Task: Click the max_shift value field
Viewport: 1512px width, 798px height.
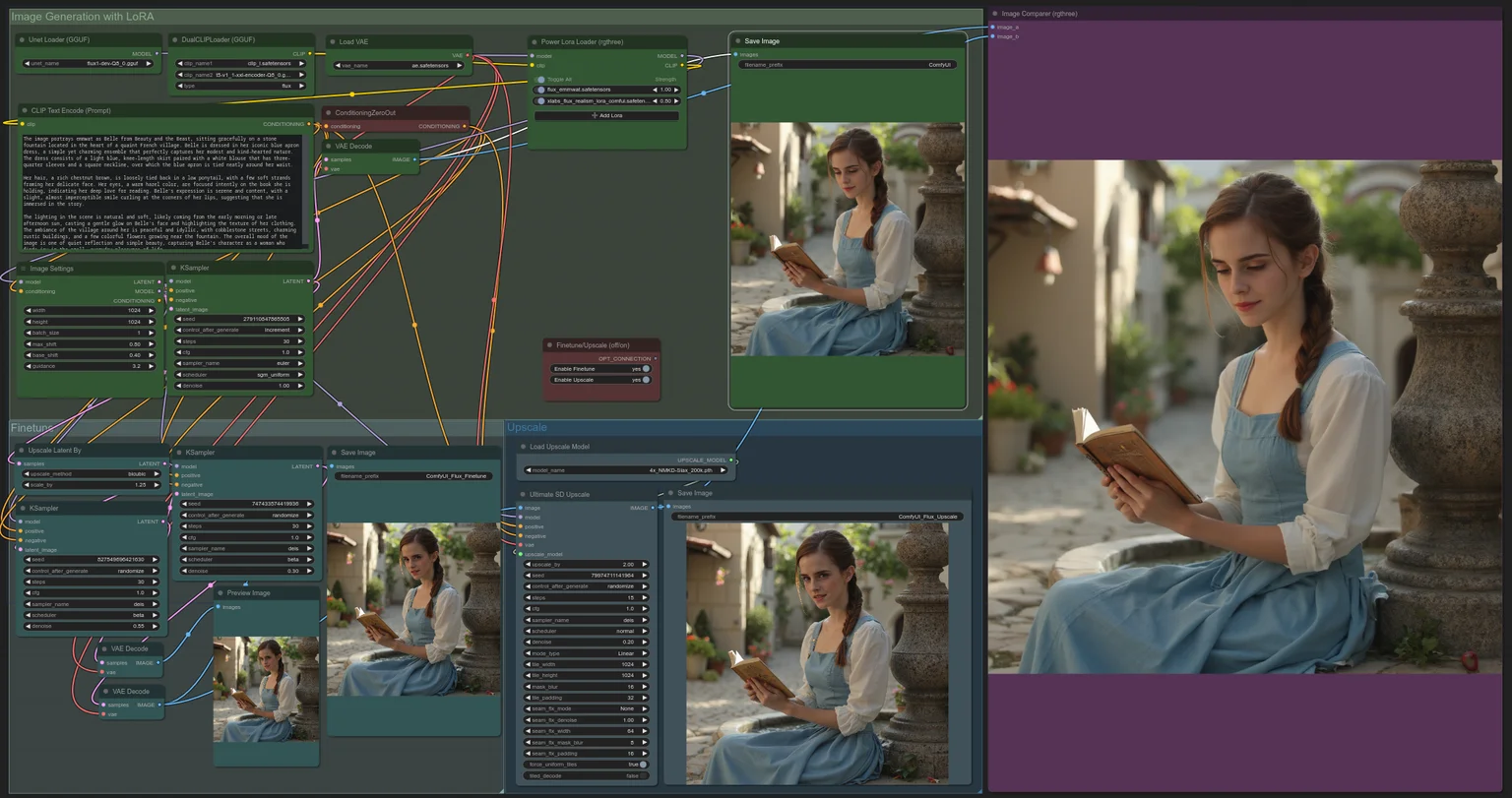Action: (x=90, y=344)
